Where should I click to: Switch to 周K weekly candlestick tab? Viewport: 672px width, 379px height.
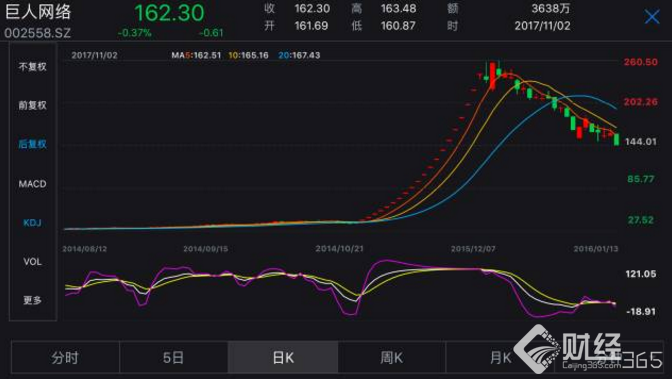point(391,357)
